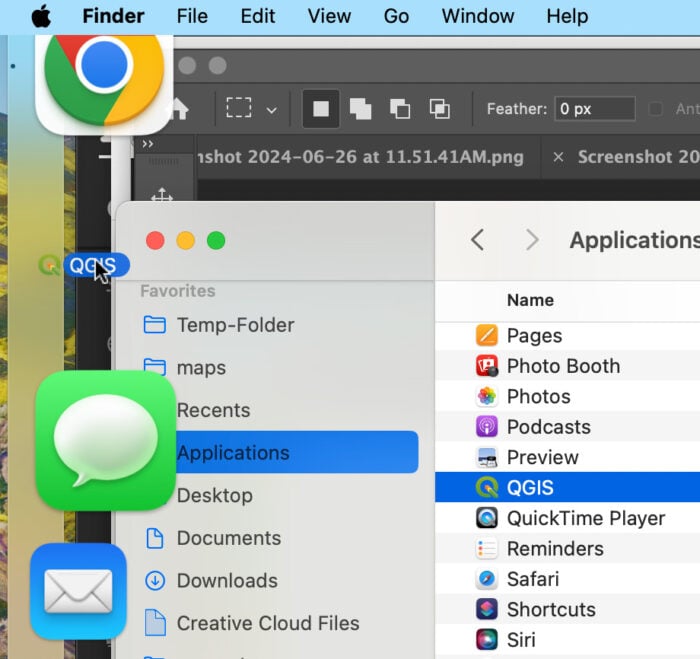Open the Go menu
The width and height of the screenshot is (700, 659).
pyautogui.click(x=396, y=17)
